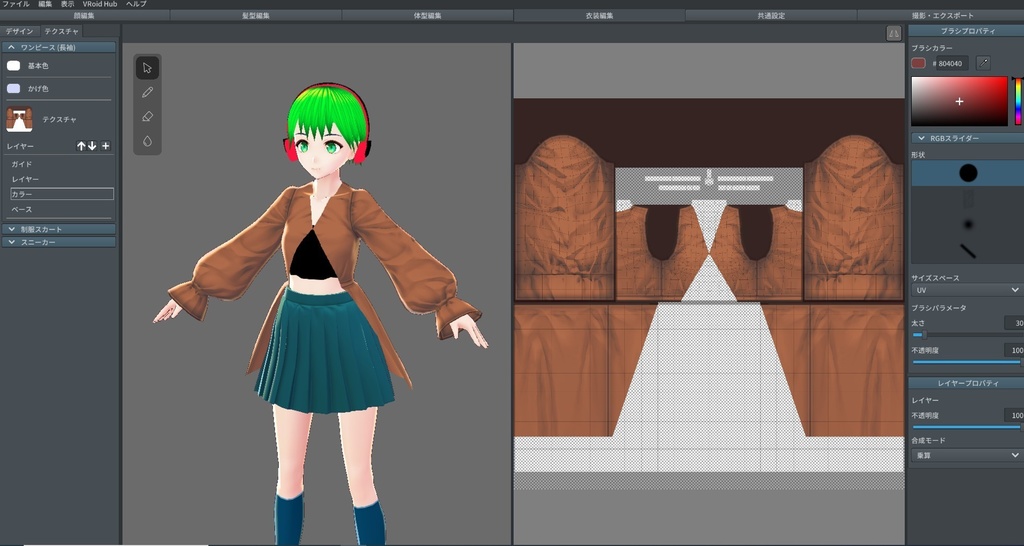Select the cursor selection tool

147,68
